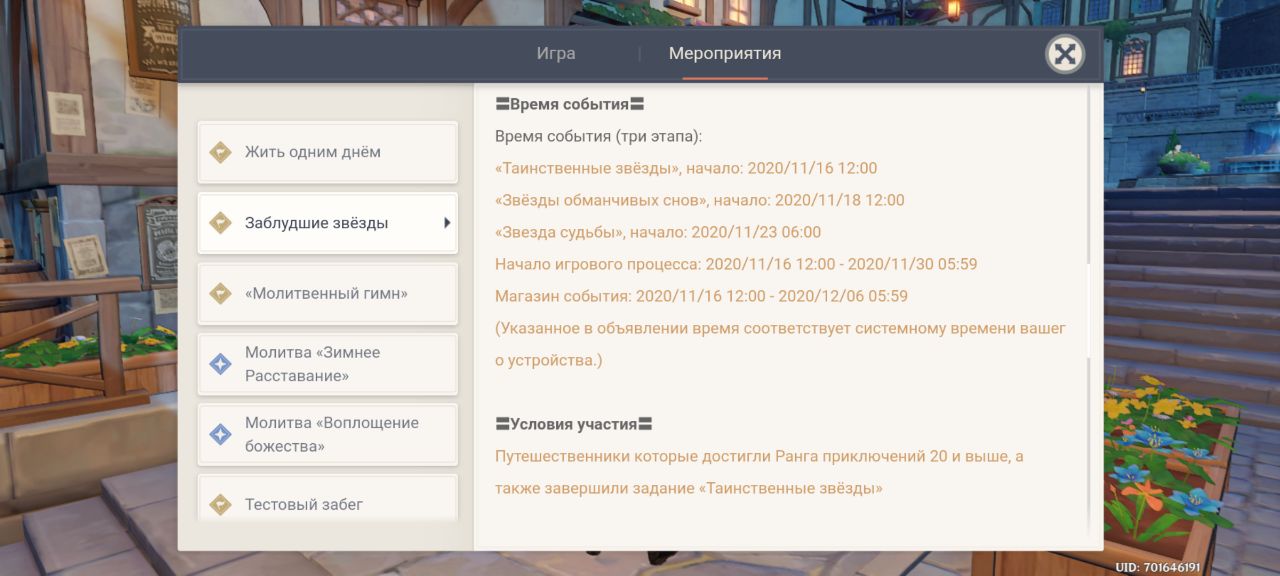Click the Условия участия heading
1280x576 pixels.
pyautogui.click(x=574, y=424)
